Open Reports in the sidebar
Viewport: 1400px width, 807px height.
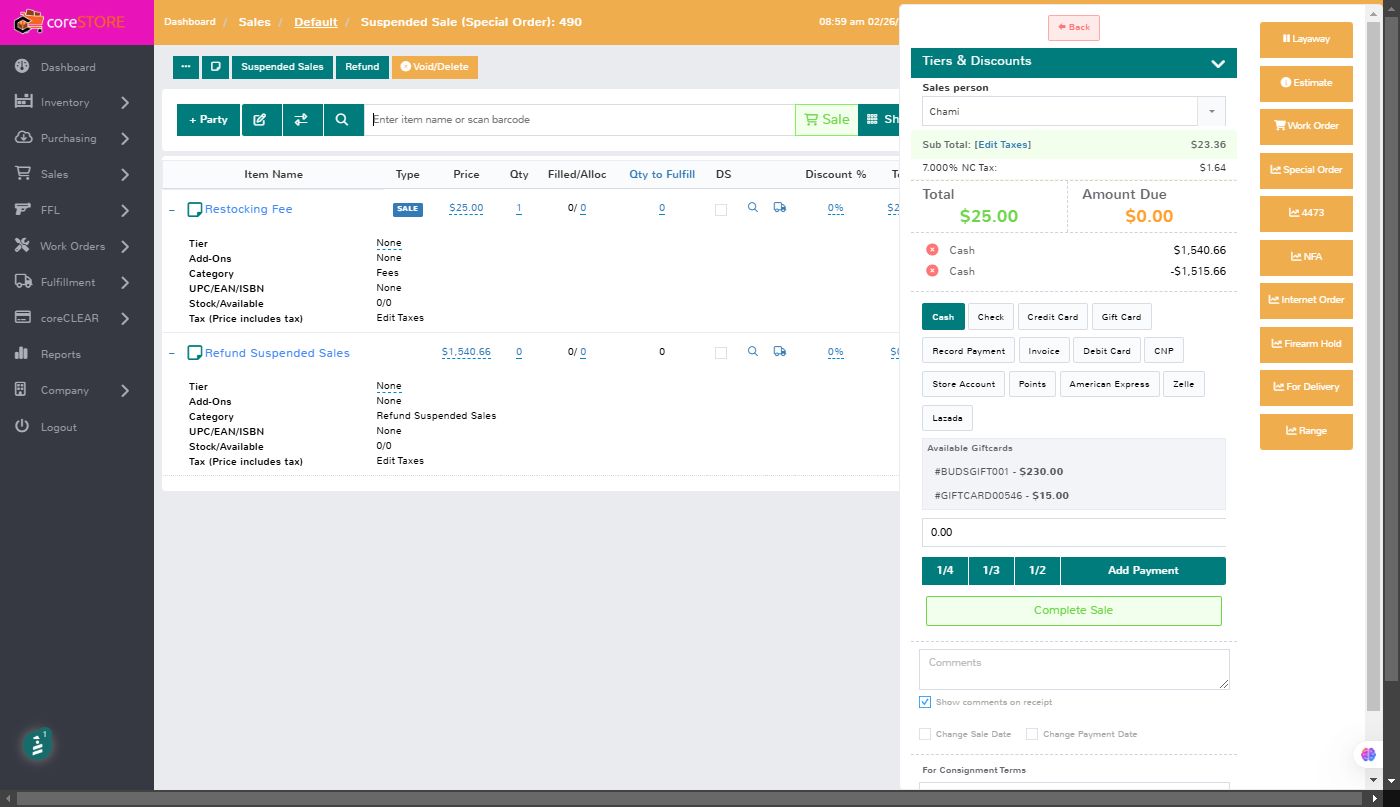pos(61,354)
